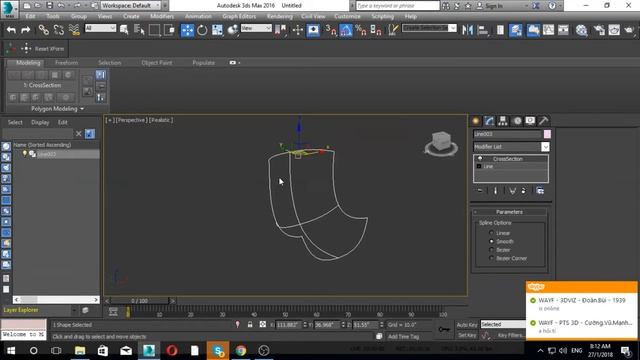Open the Rendering menu

click(x=280, y=16)
